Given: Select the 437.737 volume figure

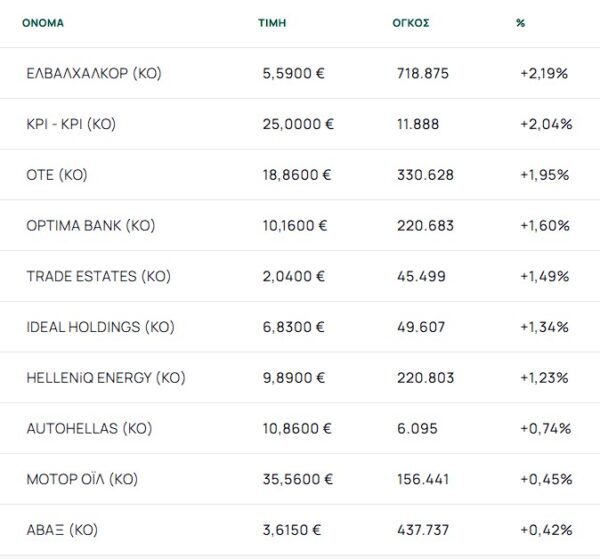Looking at the screenshot, I should [x=423, y=530].
